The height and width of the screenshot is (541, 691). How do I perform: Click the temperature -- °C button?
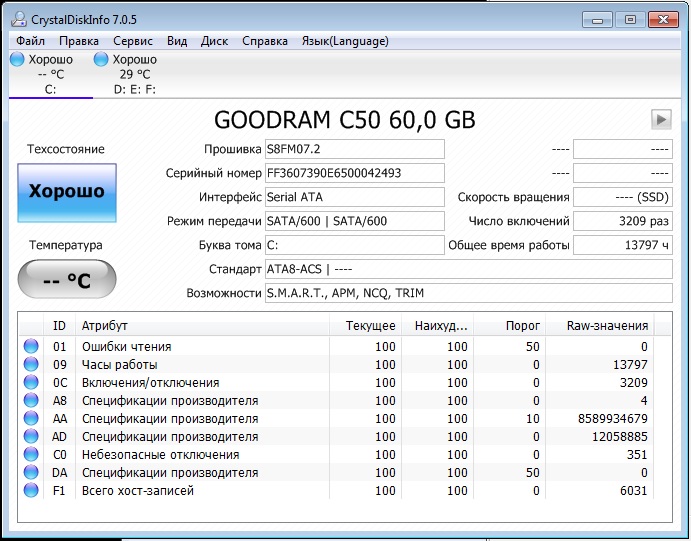[x=67, y=279]
